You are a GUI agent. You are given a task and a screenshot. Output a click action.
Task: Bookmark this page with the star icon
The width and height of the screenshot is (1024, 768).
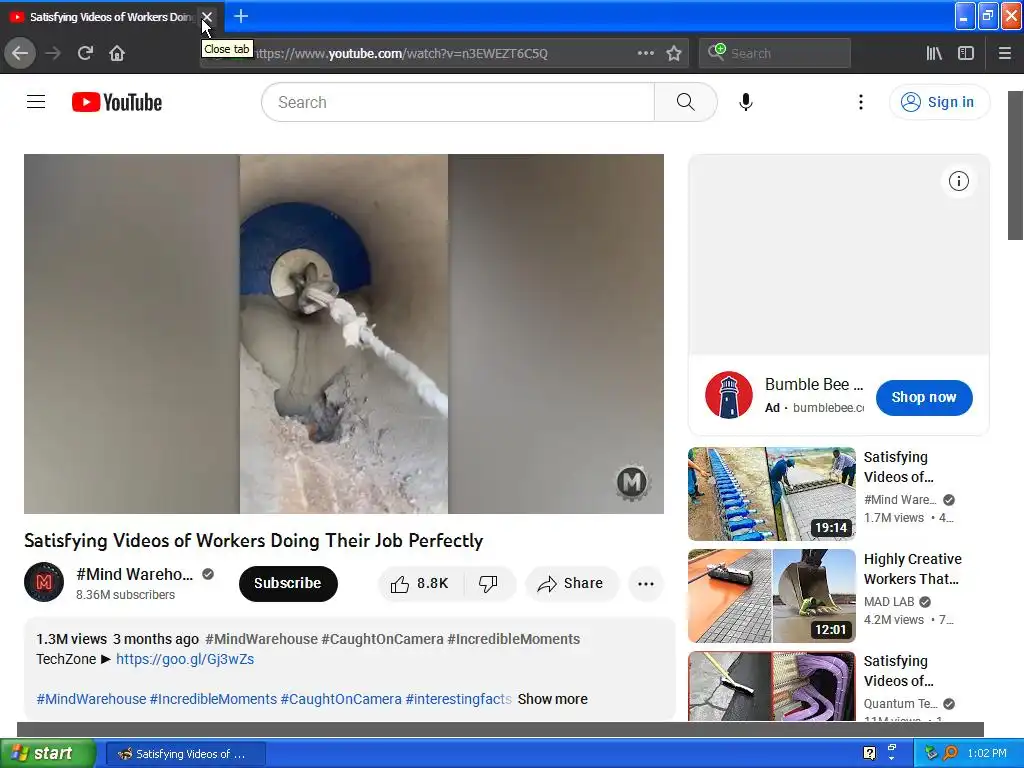pos(674,53)
